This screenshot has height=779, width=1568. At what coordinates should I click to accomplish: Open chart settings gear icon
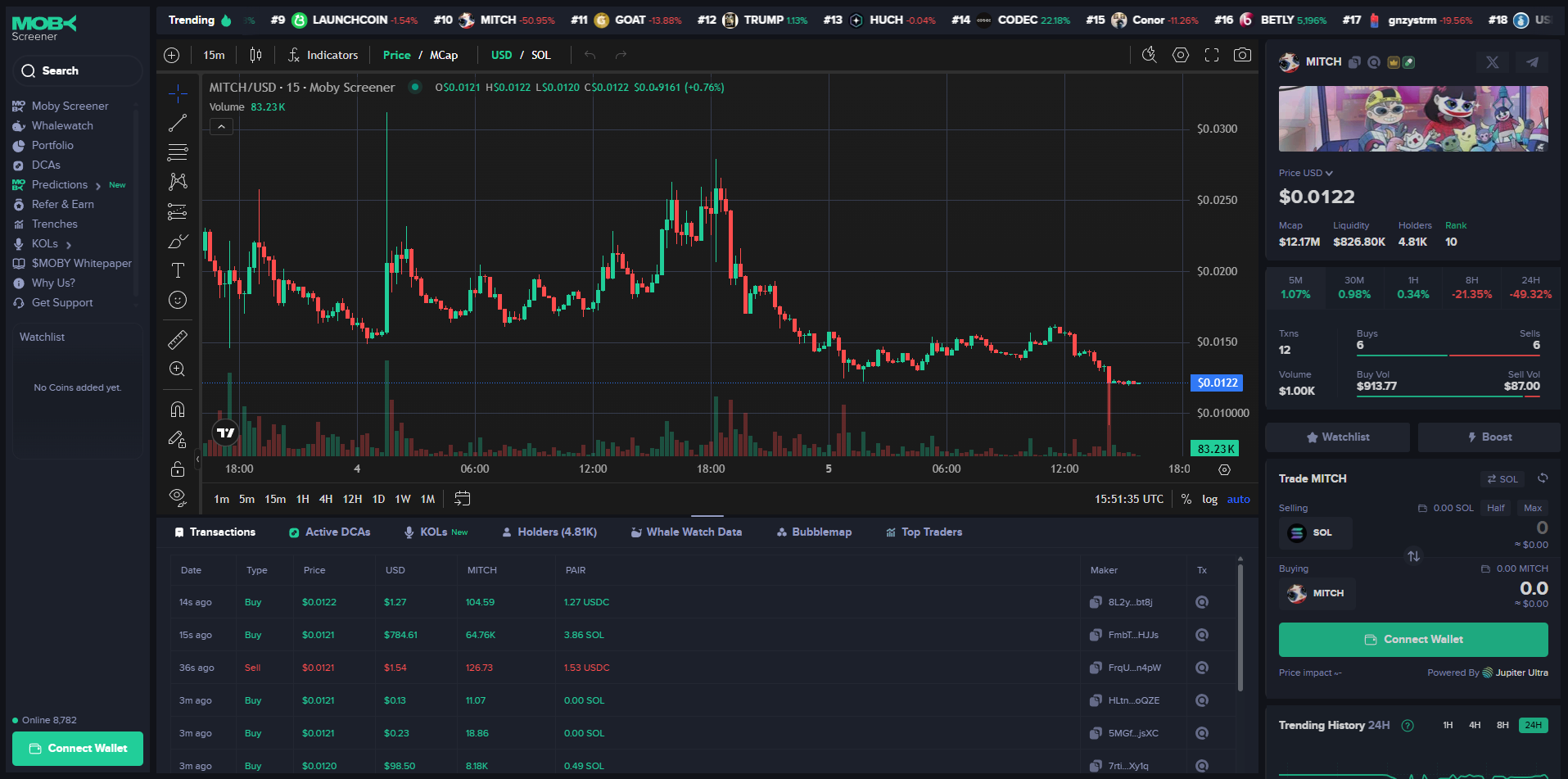(x=1180, y=55)
